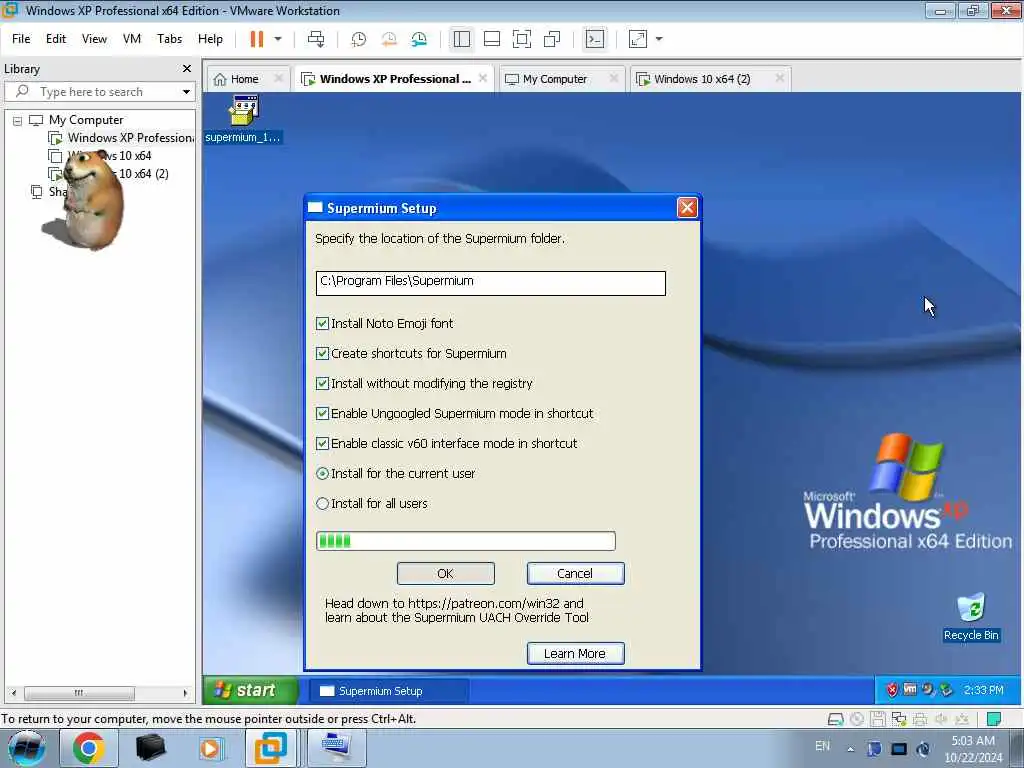
Task: Click the supermium installer desktop icon
Action: [244, 119]
